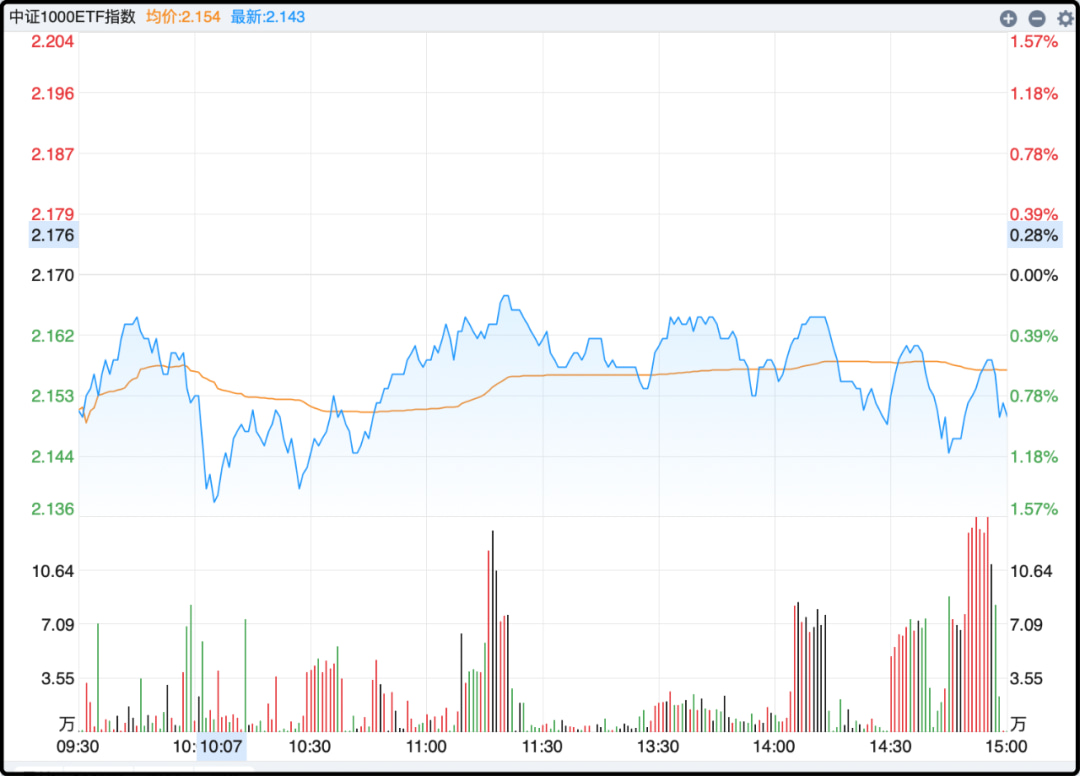Click the 10:07 crosshair time marker
Image resolution: width=1080 pixels, height=776 pixels.
[x=221, y=747]
